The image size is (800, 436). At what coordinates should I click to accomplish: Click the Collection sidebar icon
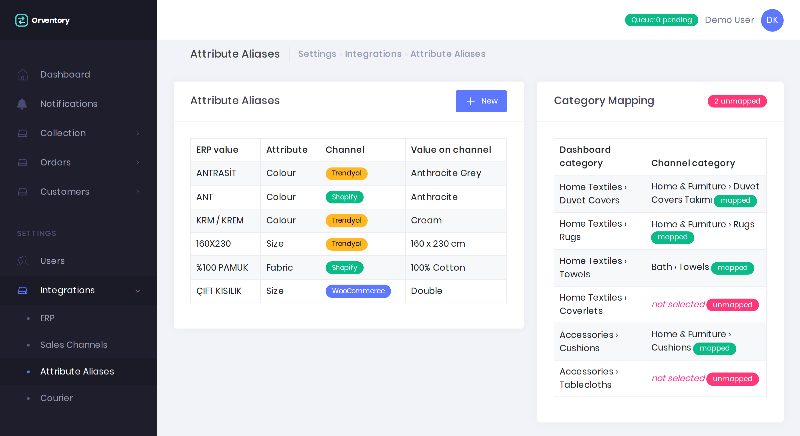(22, 134)
